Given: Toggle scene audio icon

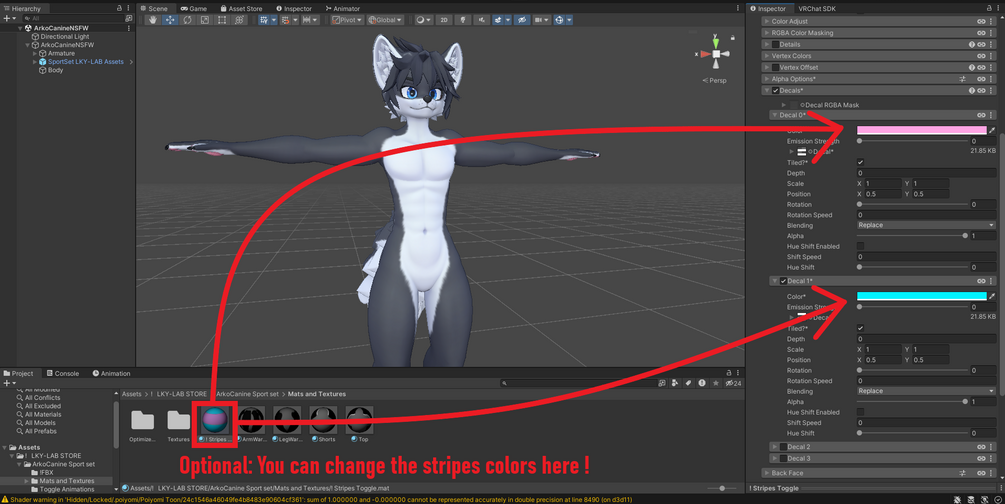Looking at the screenshot, I should 481,20.
